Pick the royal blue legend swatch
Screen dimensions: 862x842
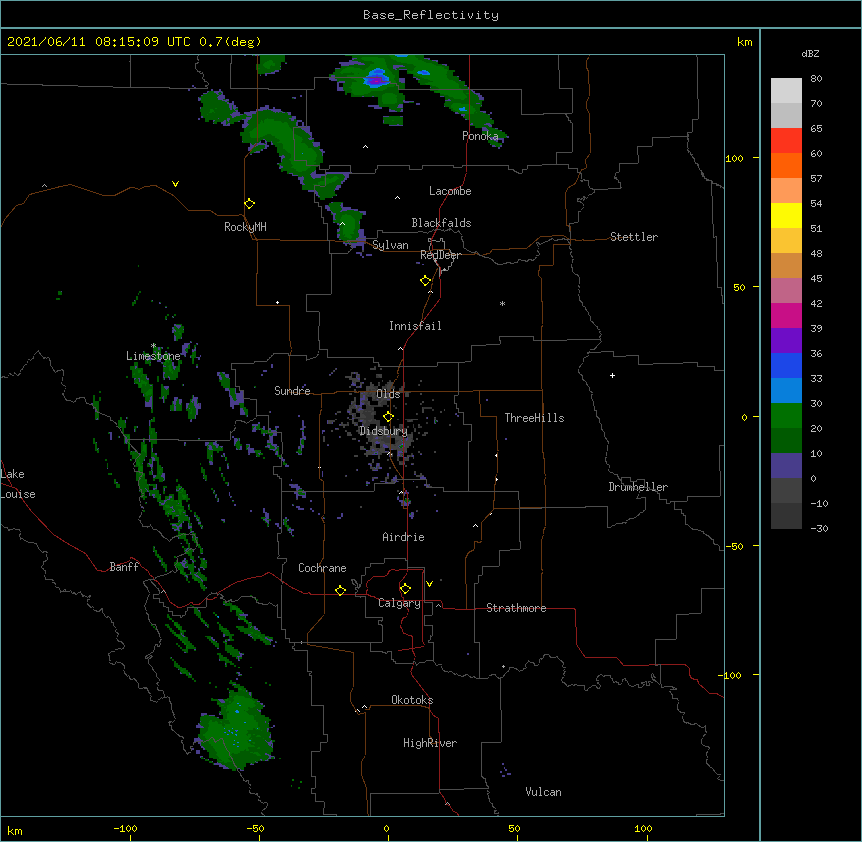786,365
